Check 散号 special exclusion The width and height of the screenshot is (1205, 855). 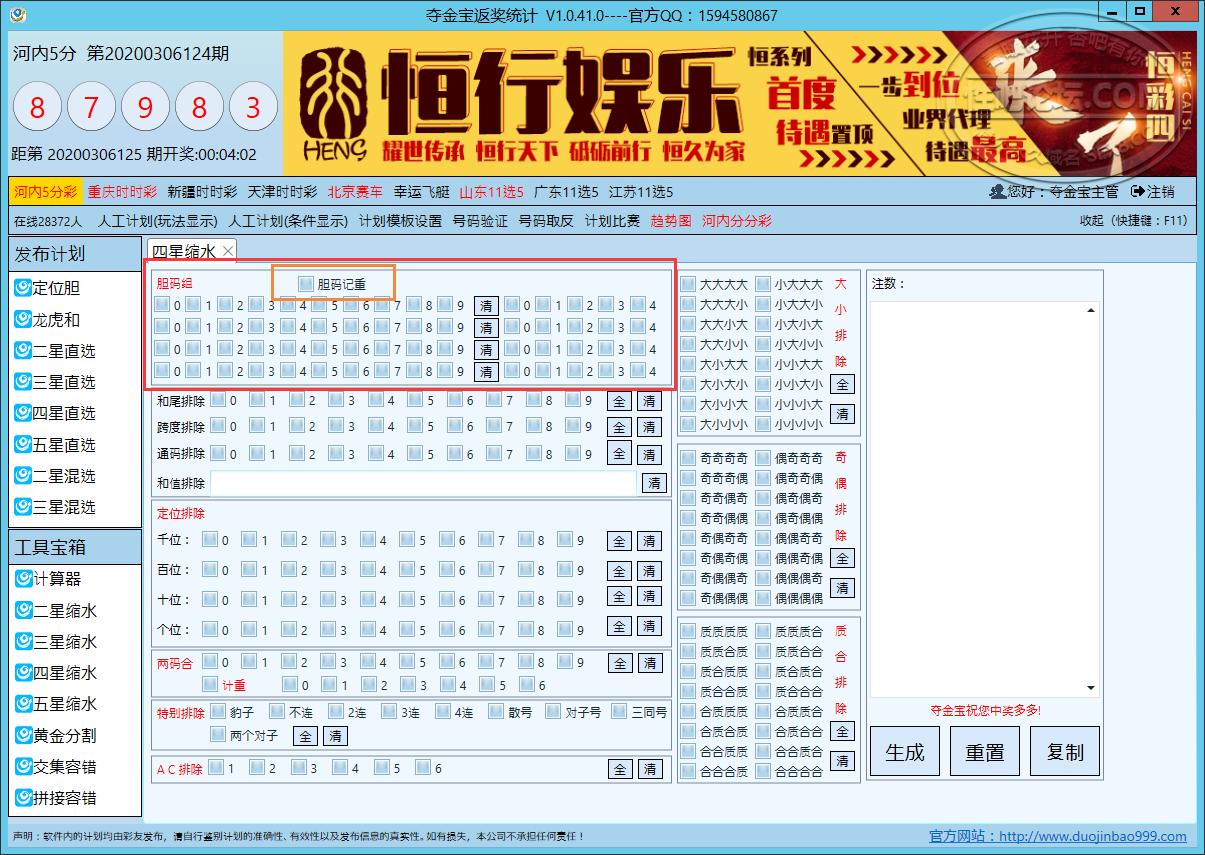pyautogui.click(x=496, y=713)
